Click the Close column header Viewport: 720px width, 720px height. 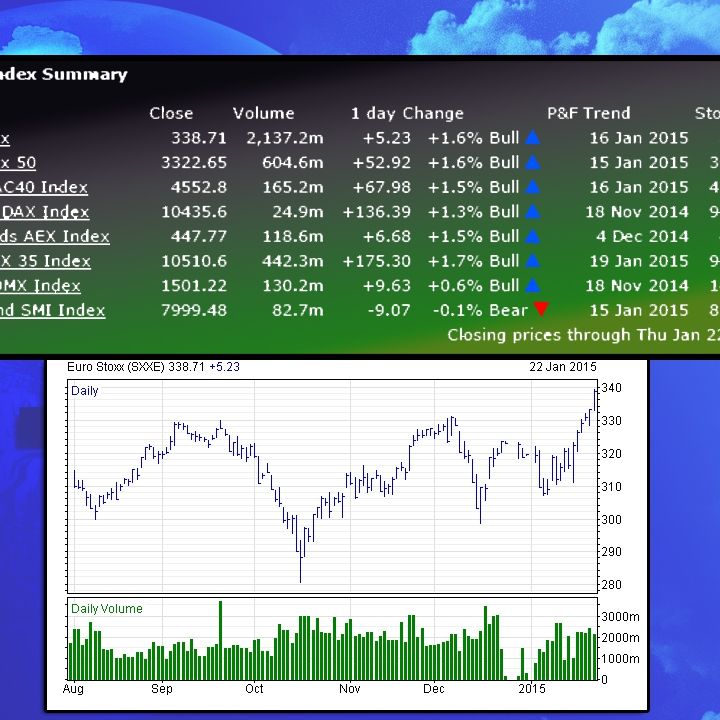pyautogui.click(x=171, y=113)
